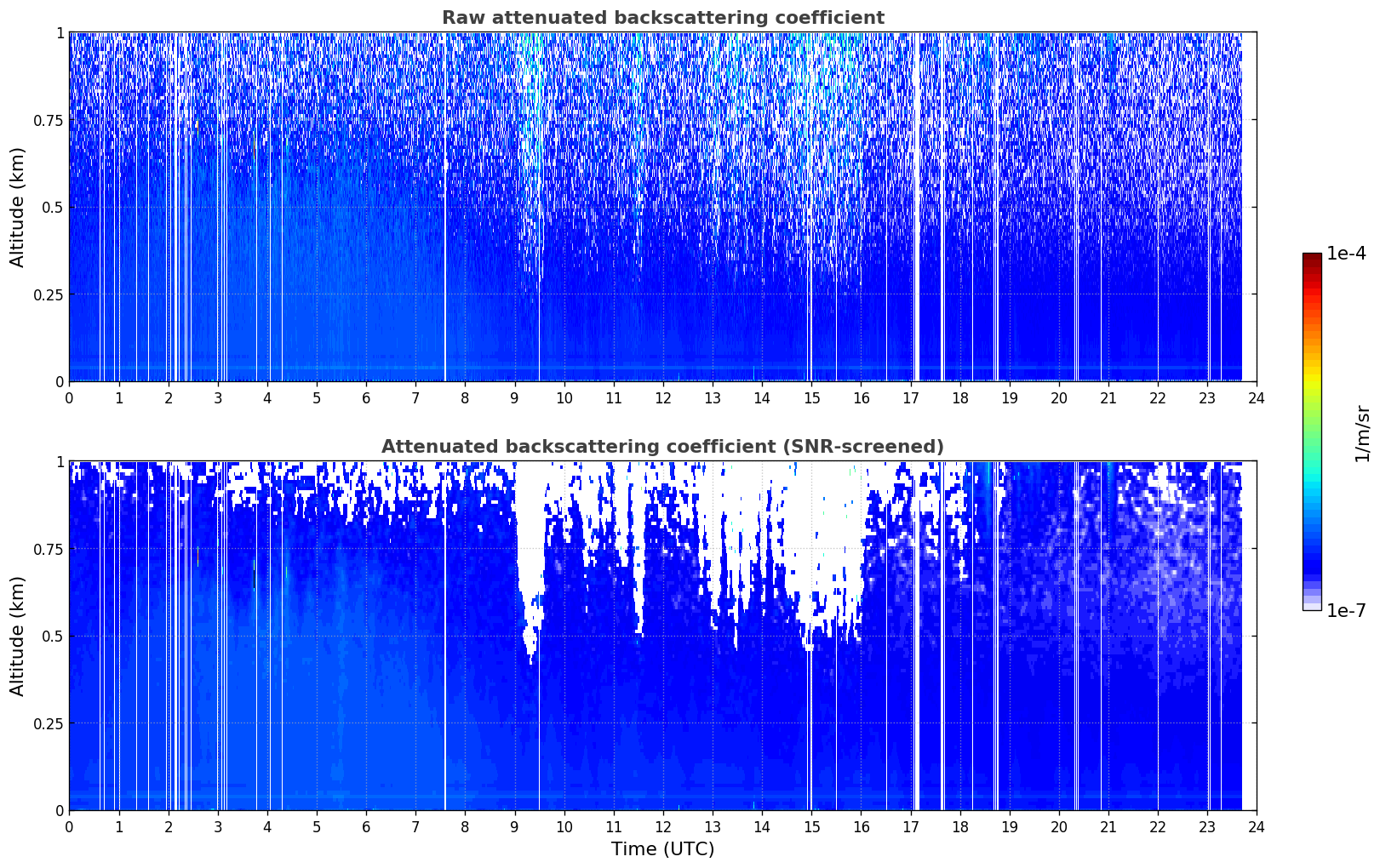1380x868 pixels.
Task: Click the top plot's "Altitude (km)" label
Action: [x=18, y=207]
